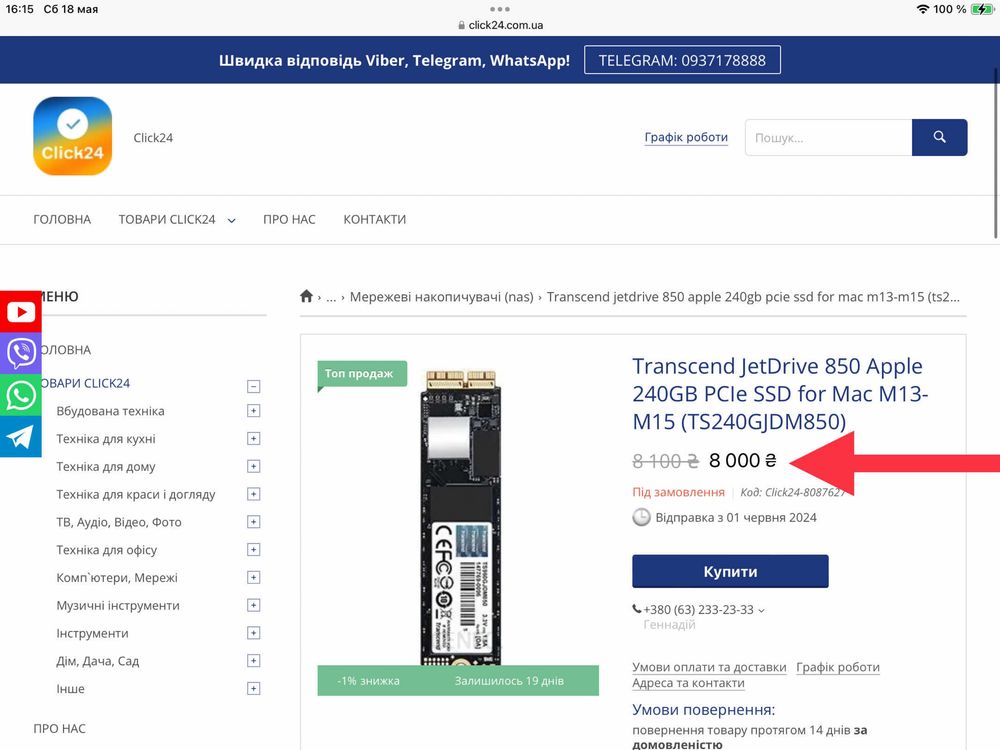Expand Дім, Дача, Сад category

click(x=253, y=661)
